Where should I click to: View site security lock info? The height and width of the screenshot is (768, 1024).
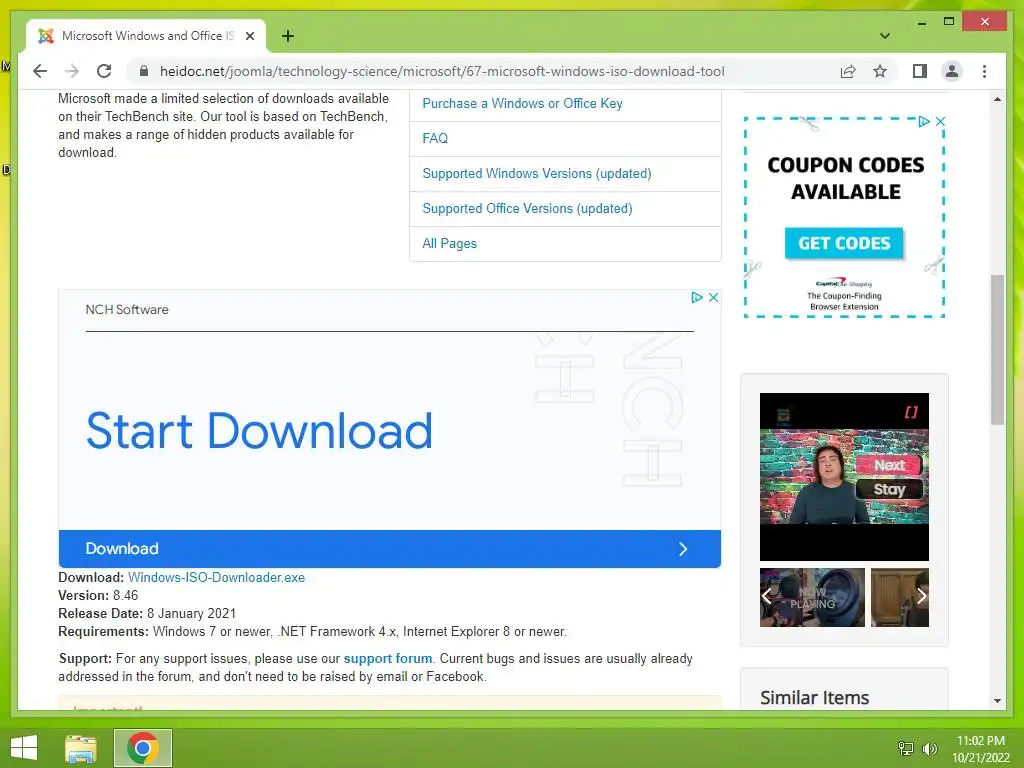[x=144, y=71]
